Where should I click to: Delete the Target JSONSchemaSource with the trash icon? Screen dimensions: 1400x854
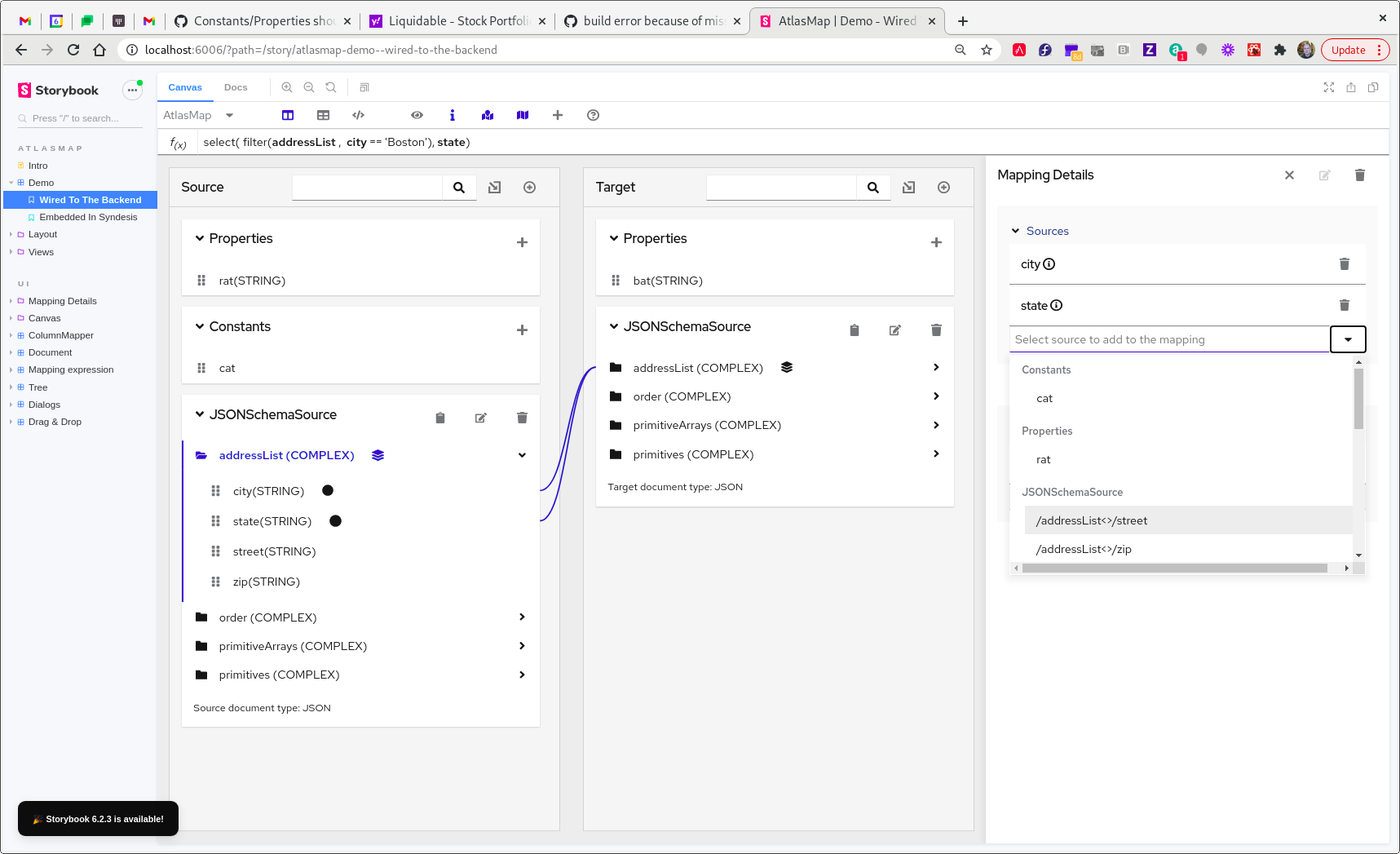935,330
